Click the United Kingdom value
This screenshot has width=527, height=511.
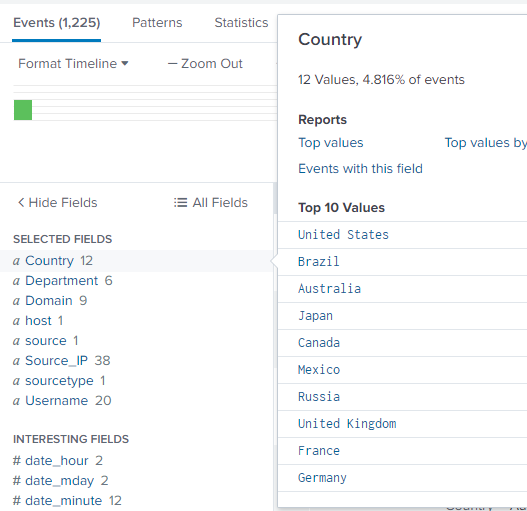pos(347,424)
